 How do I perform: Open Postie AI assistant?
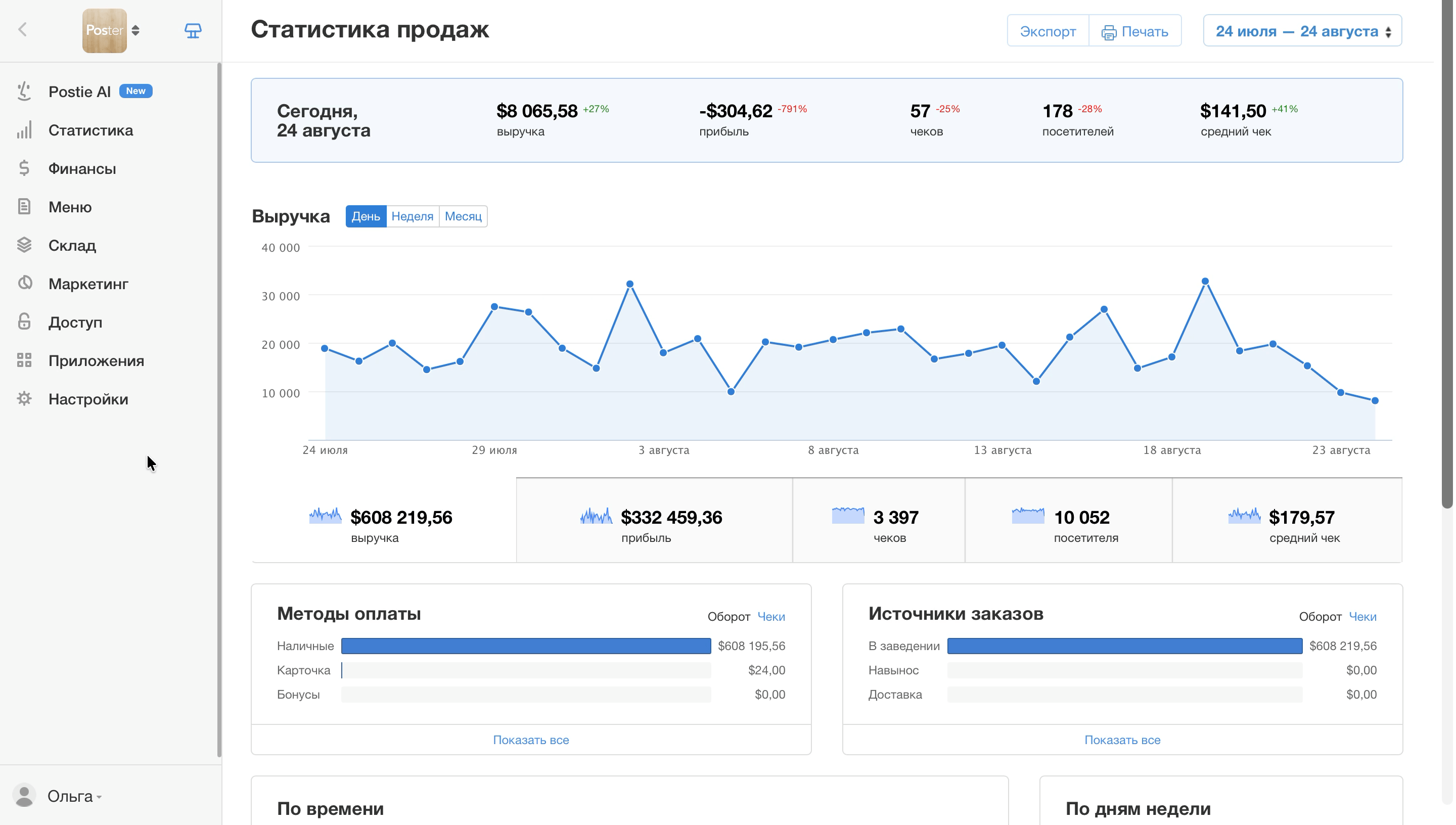point(79,91)
